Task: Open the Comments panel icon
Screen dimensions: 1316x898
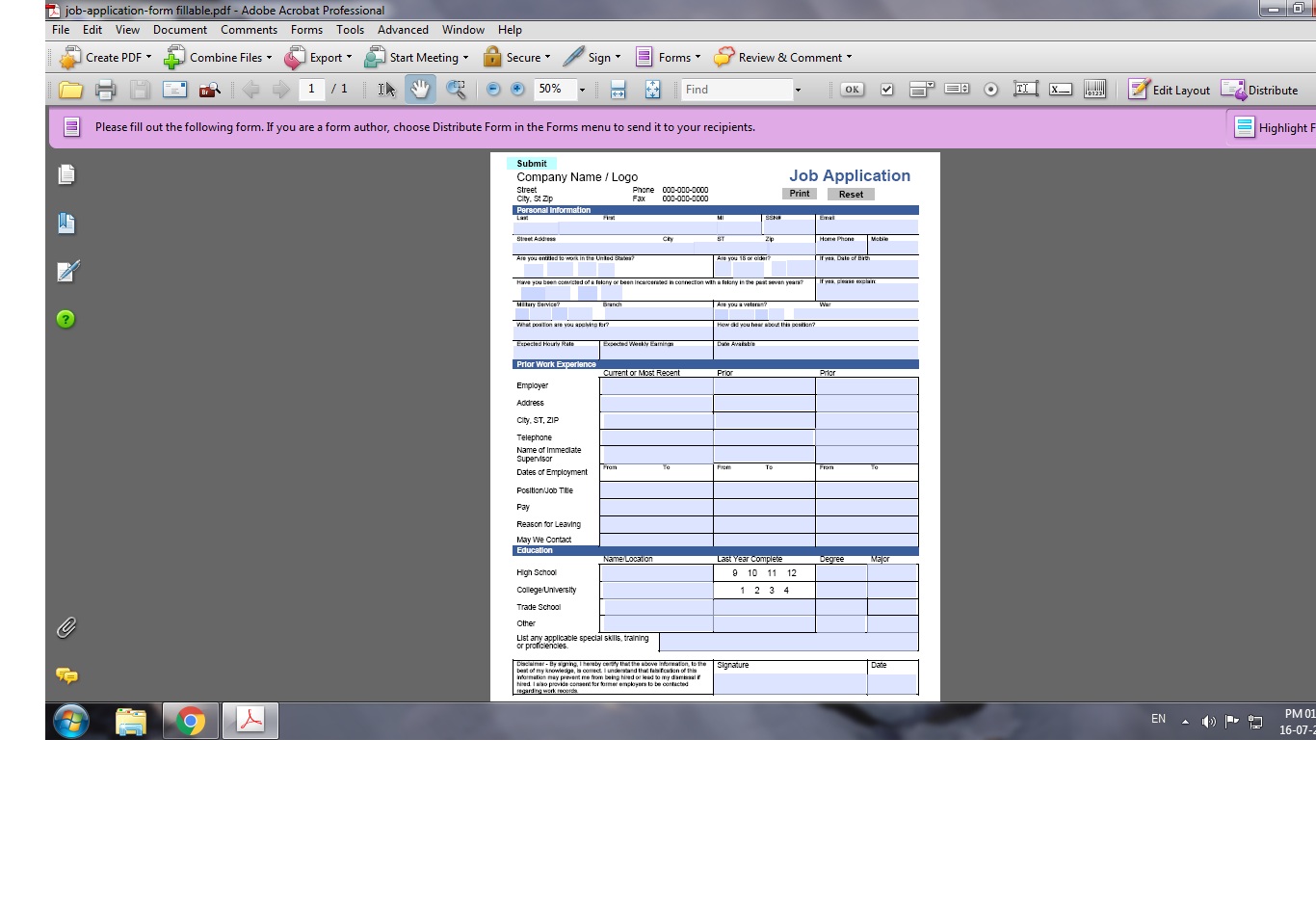Action: coord(66,675)
